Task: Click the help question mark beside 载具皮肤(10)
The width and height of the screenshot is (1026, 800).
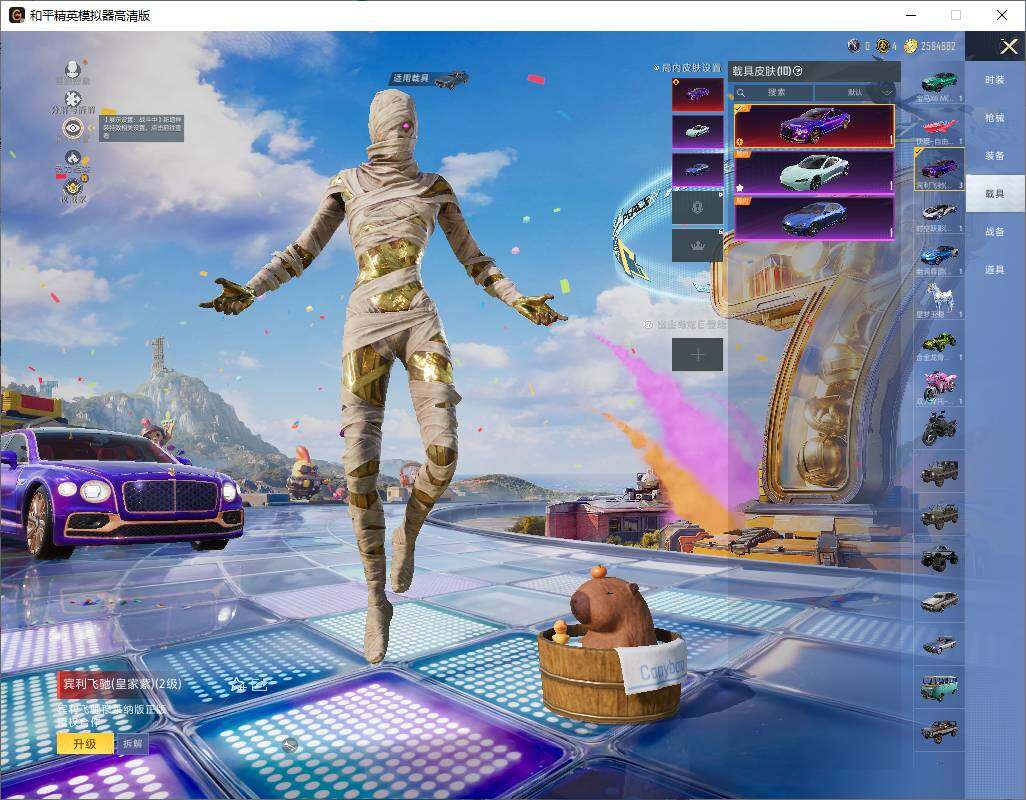Action: pyautogui.click(x=798, y=71)
